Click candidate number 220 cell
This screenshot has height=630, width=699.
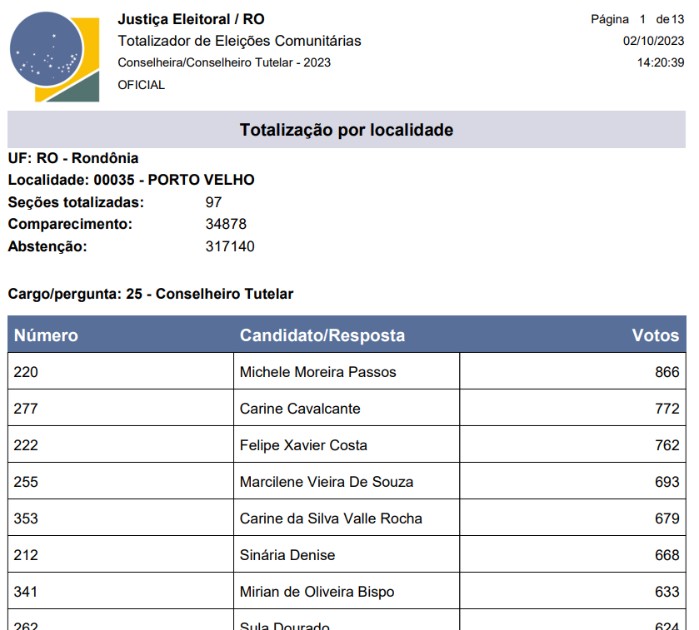point(25,372)
